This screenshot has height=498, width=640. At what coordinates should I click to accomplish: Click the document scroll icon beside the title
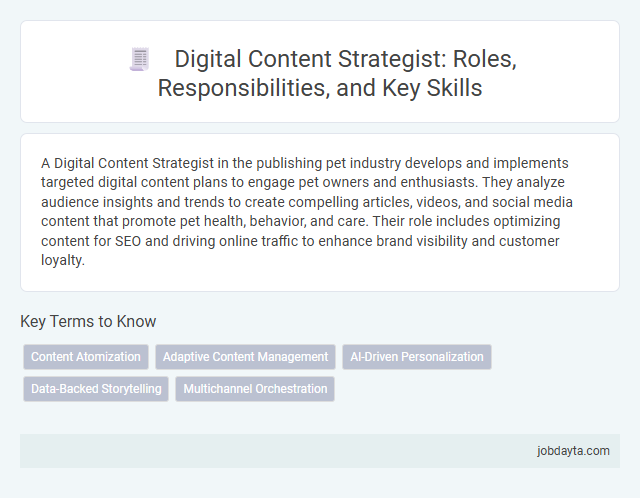140,59
